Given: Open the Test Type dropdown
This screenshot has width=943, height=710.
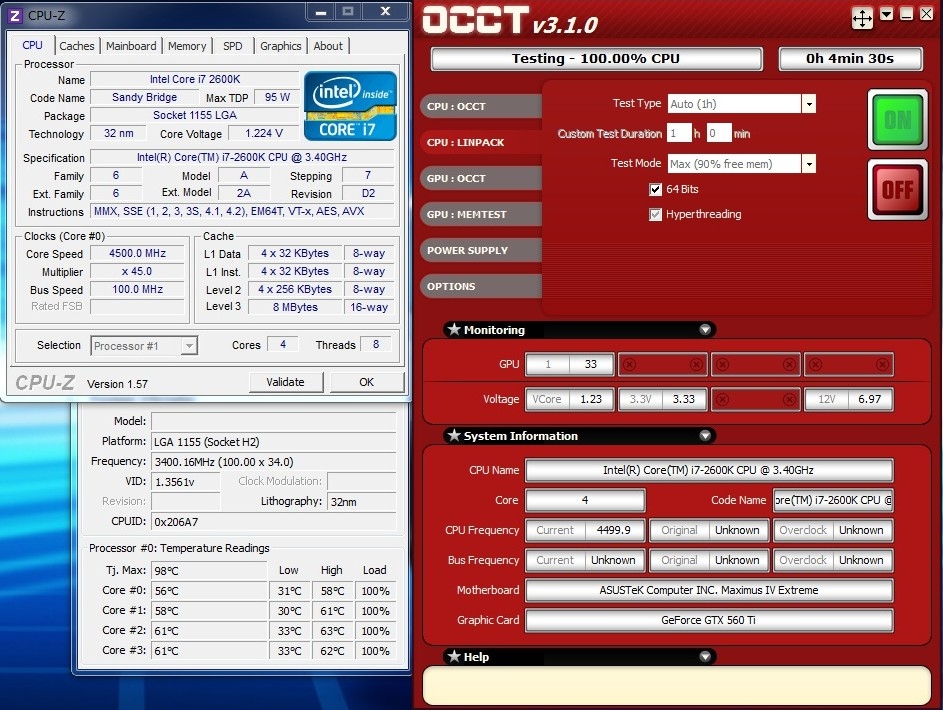Looking at the screenshot, I should point(809,104).
